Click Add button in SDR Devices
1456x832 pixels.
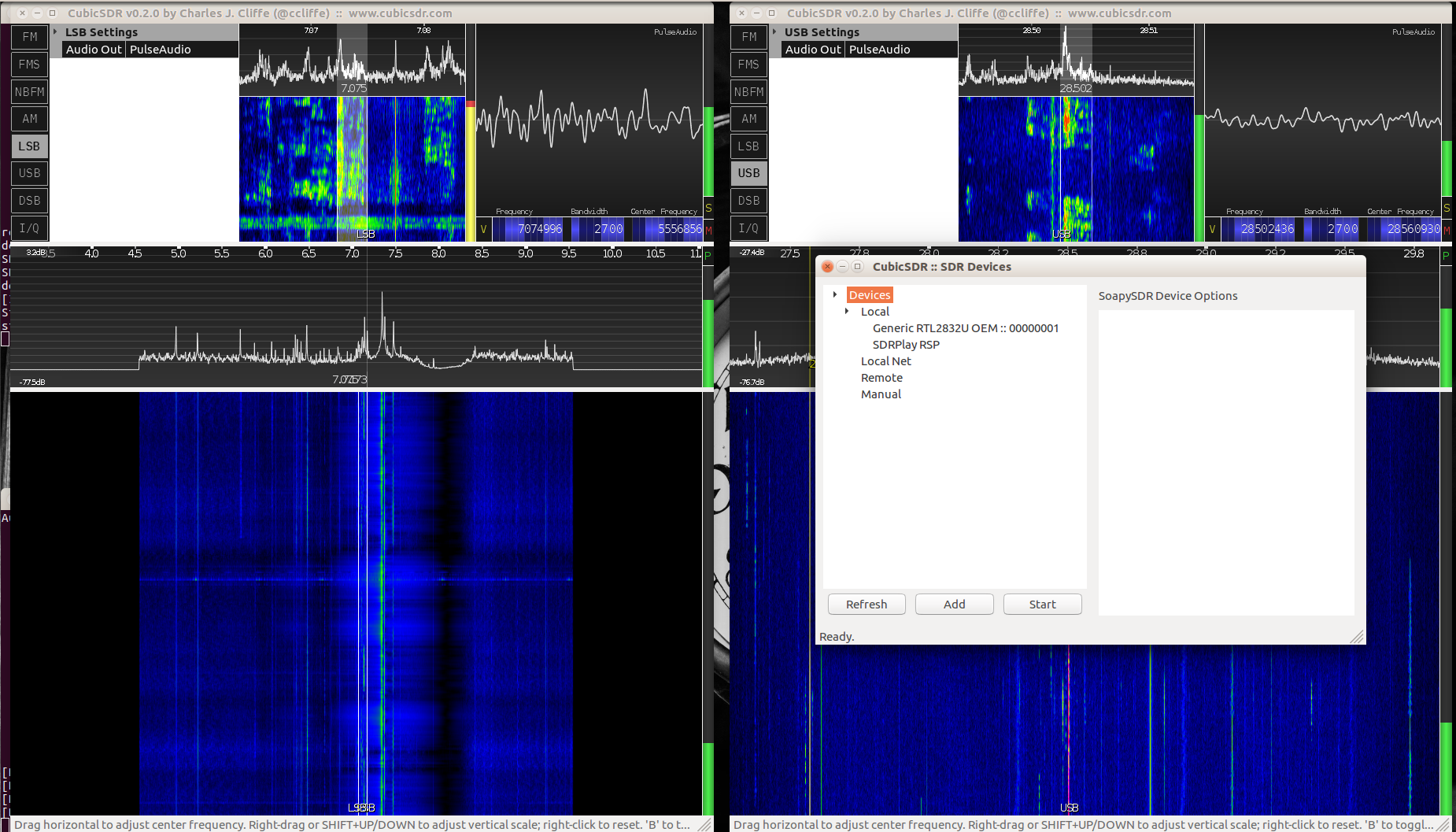tap(955, 604)
